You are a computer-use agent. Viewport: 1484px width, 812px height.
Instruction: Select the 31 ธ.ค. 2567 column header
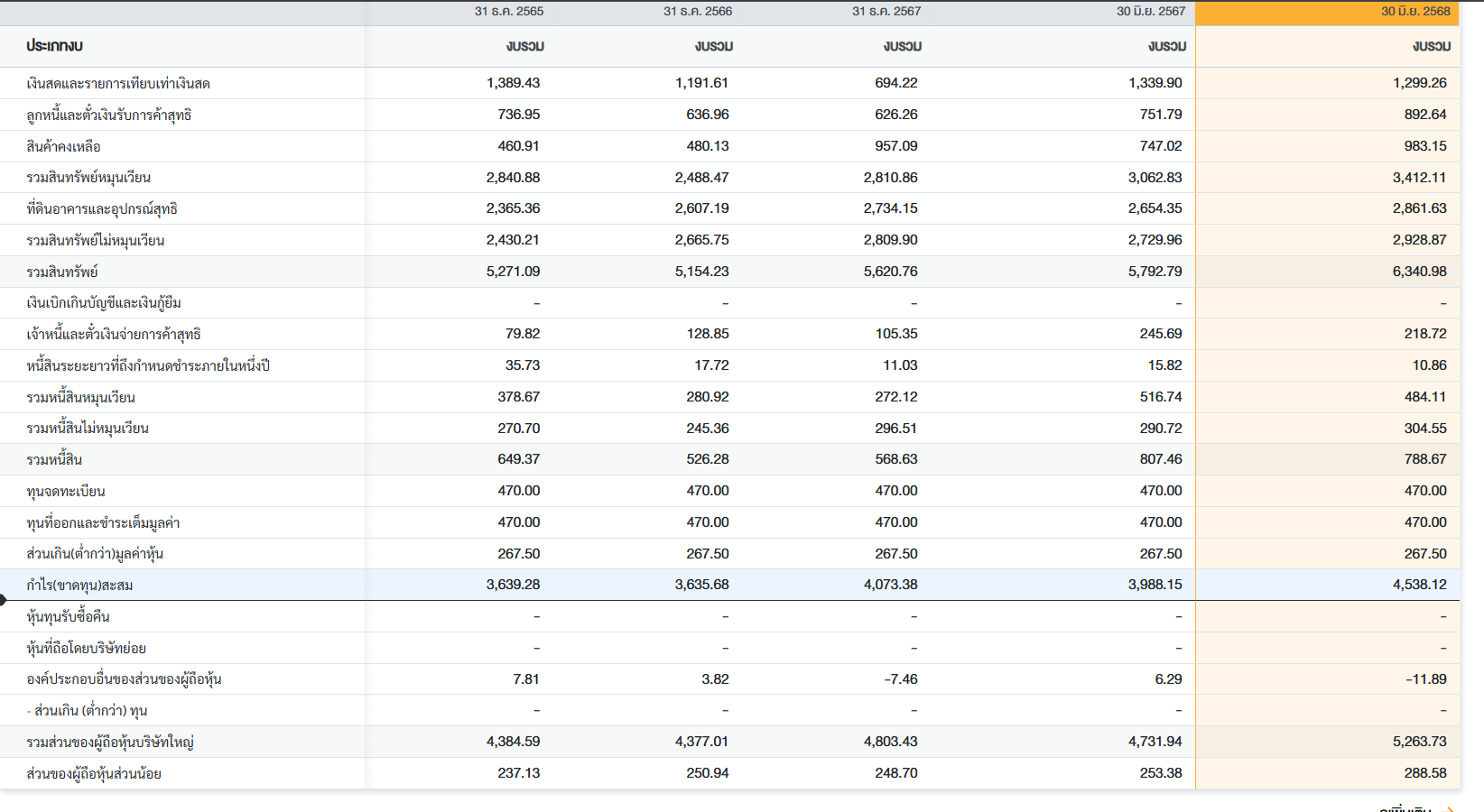click(886, 12)
